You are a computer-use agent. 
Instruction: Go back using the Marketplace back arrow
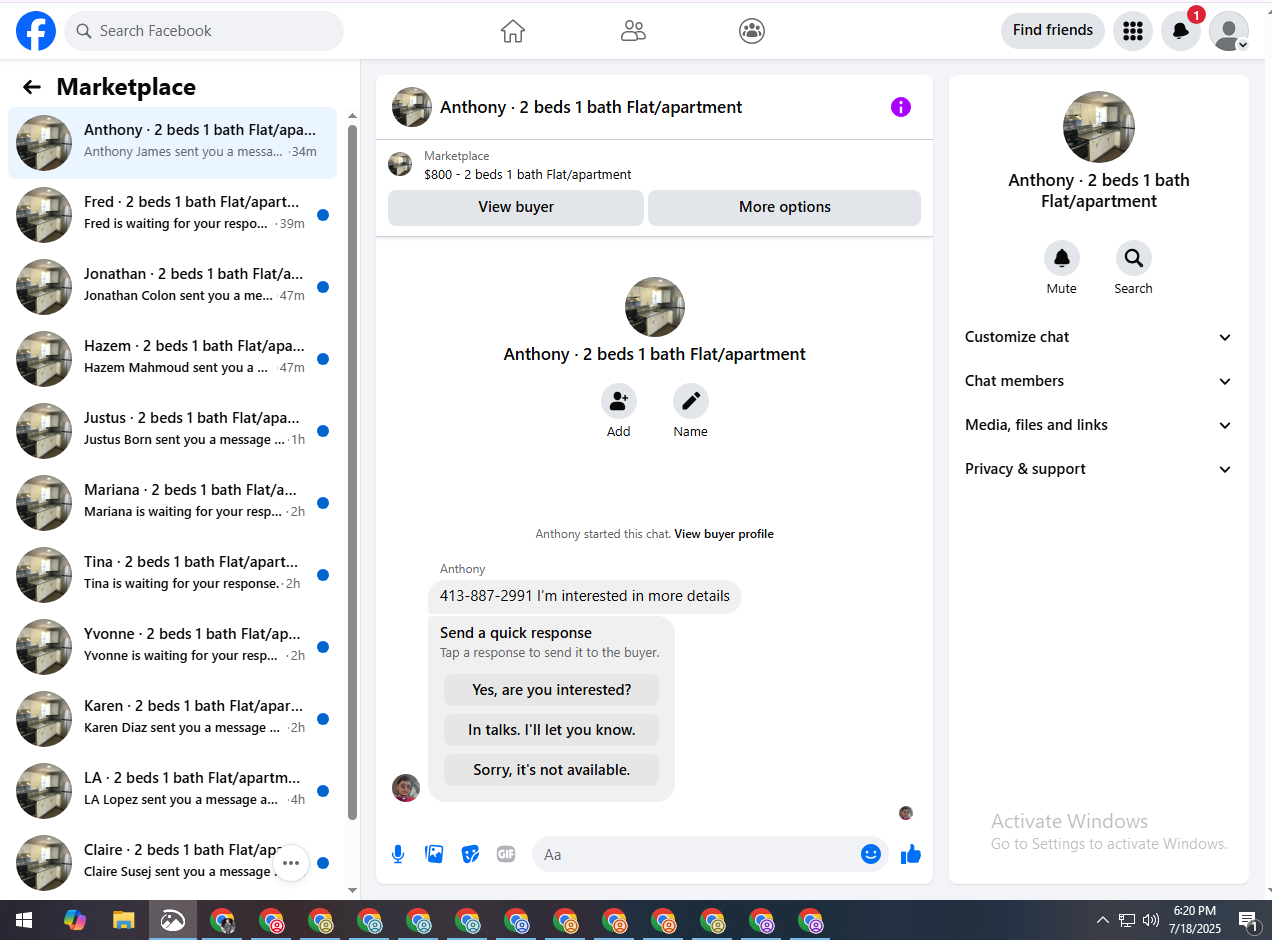(32, 87)
